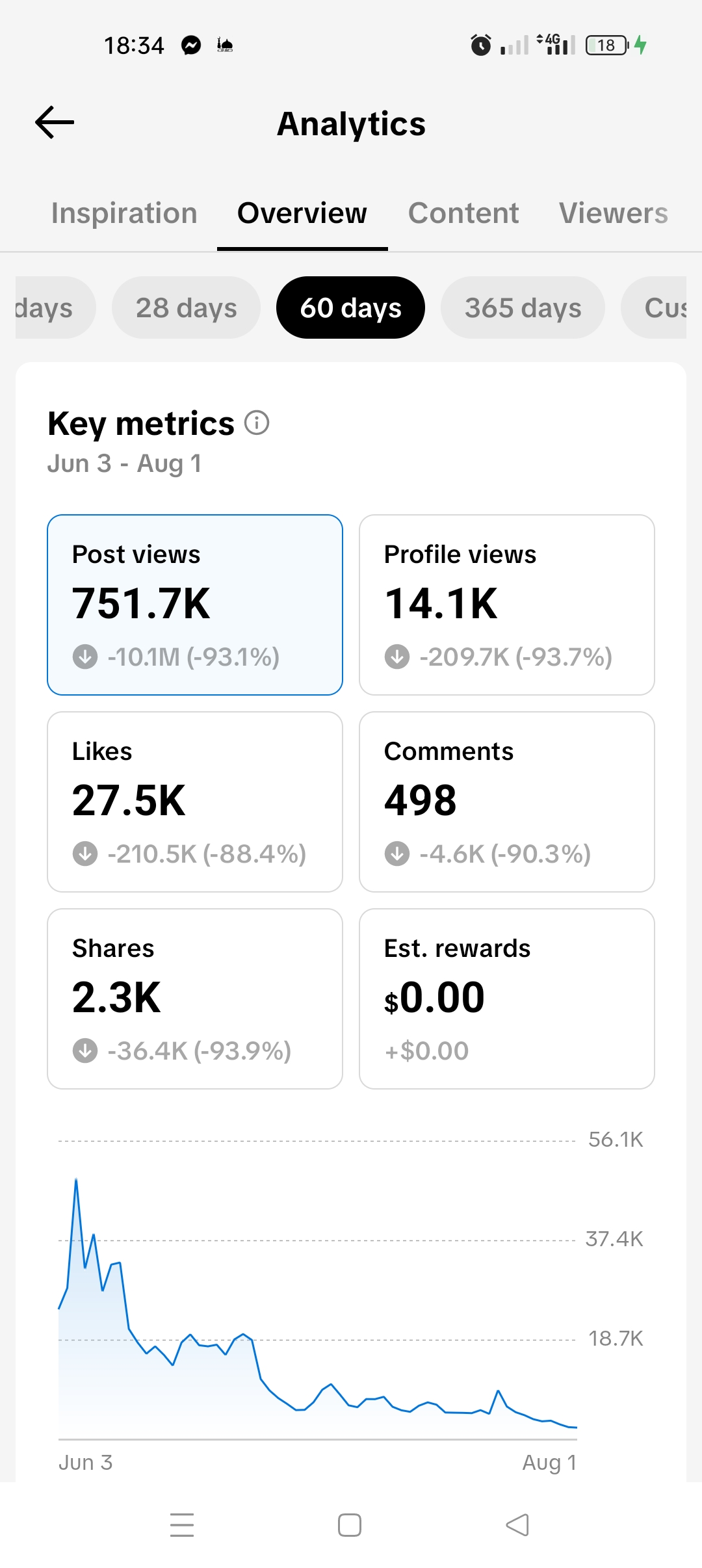This screenshot has height=1568, width=702.
Task: Select the 365 days range chip
Action: (x=523, y=307)
